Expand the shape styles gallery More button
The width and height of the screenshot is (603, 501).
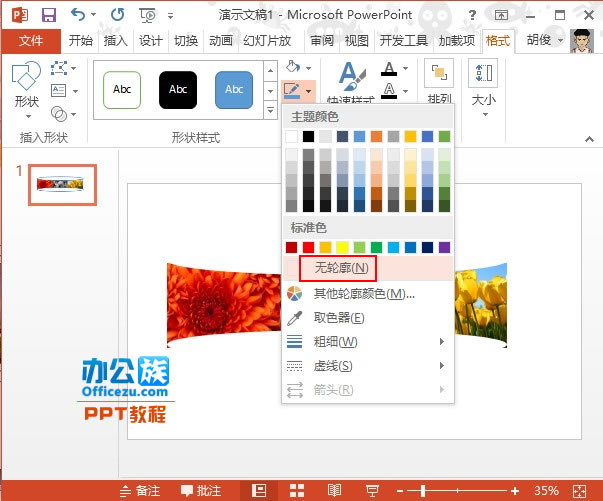270,110
